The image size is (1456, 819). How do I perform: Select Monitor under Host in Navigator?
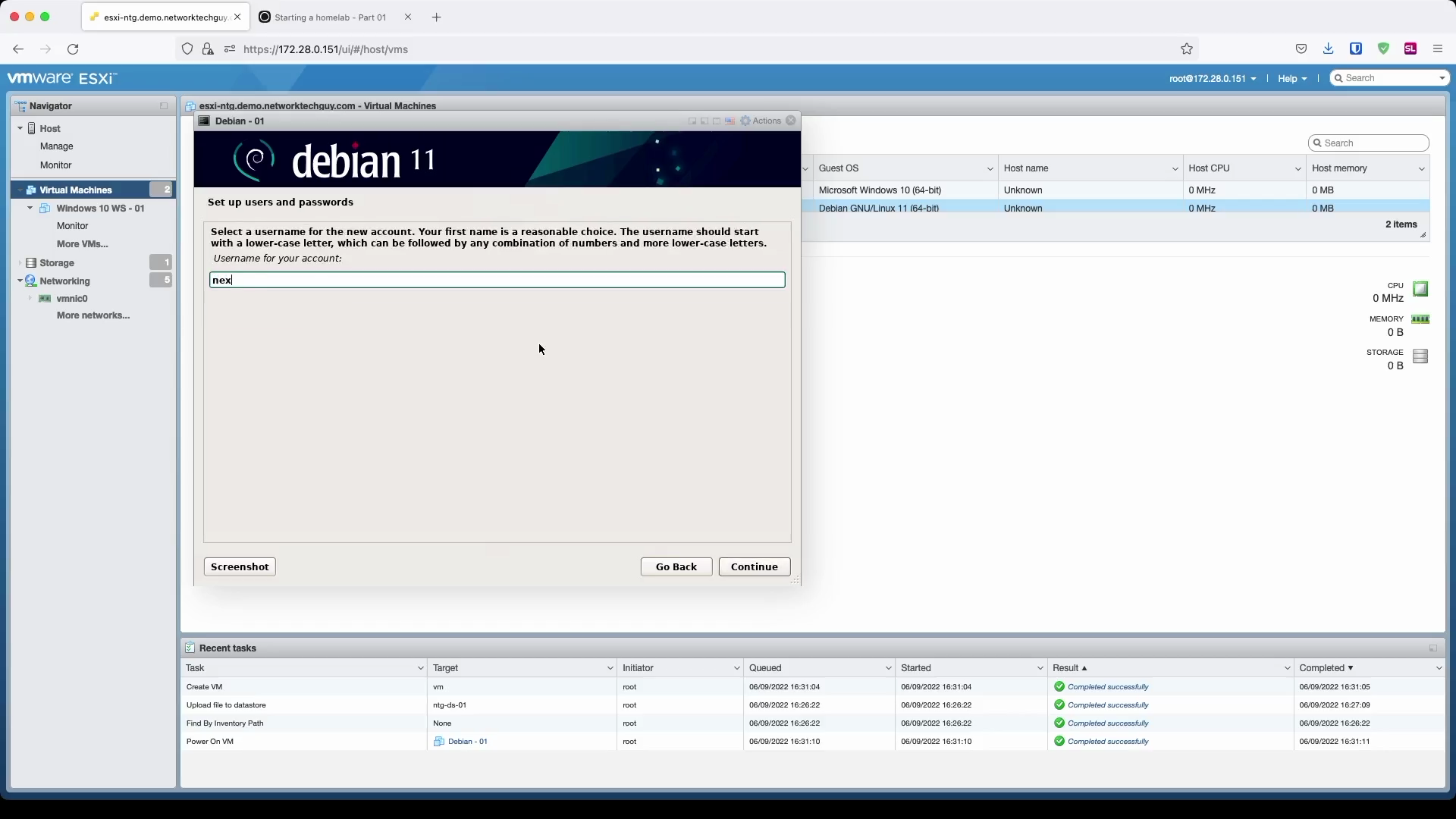[56, 165]
